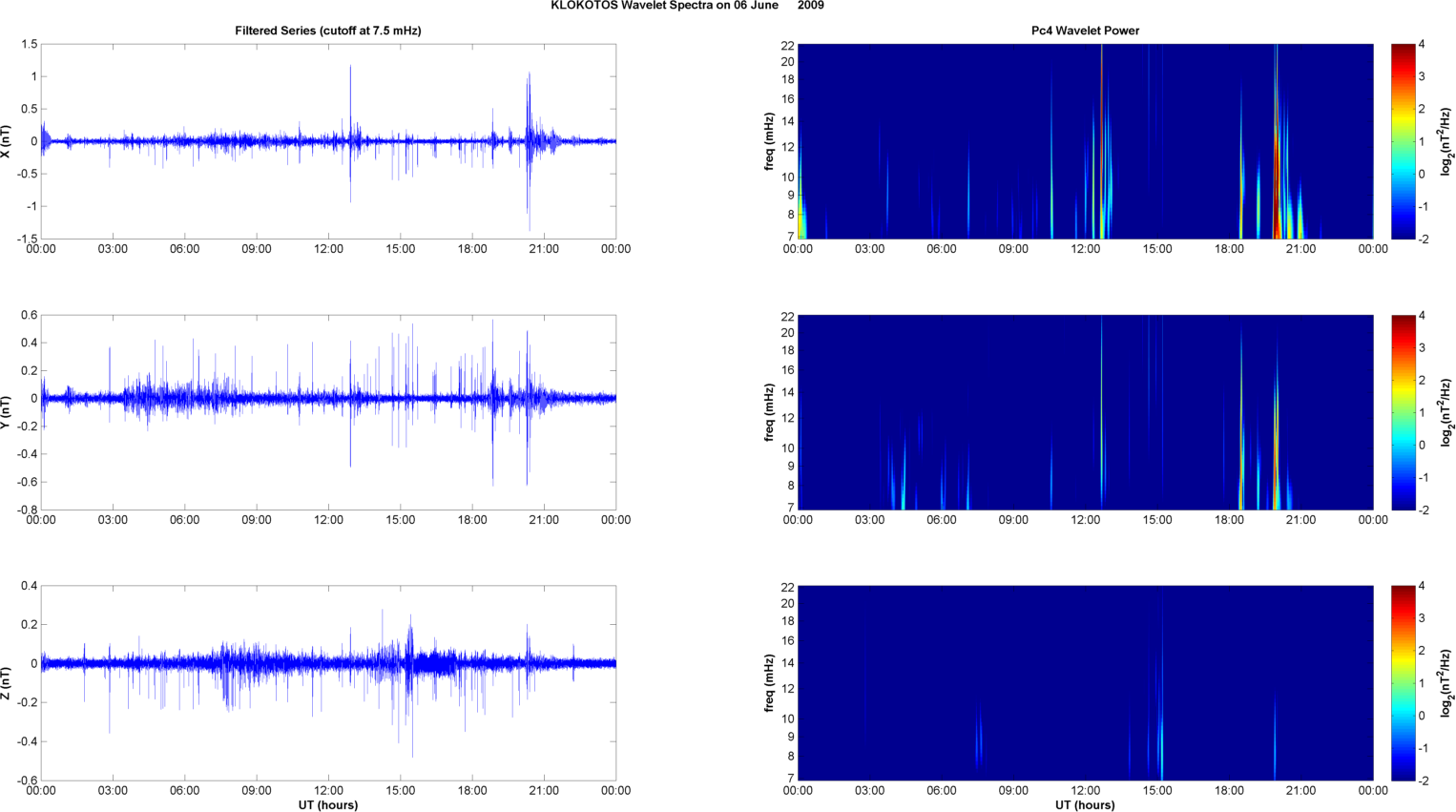Select the "Filtered Series (cutoff at 7.5 mHz)" heading
Viewport: 1456px width, 812px height.
(328, 31)
